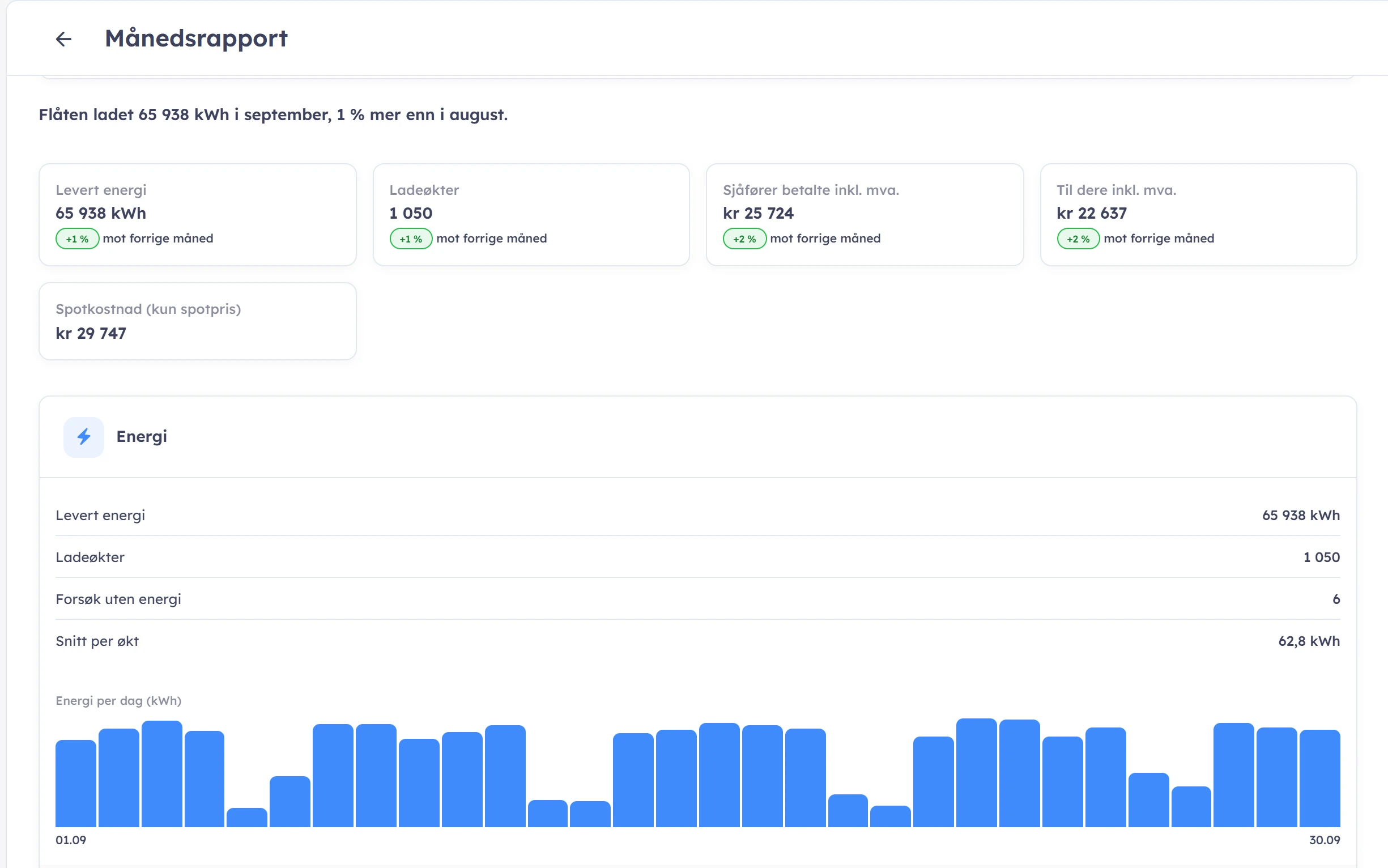Click the Levert energi table row label
Screen dimensions: 1388x868
tap(100, 516)
